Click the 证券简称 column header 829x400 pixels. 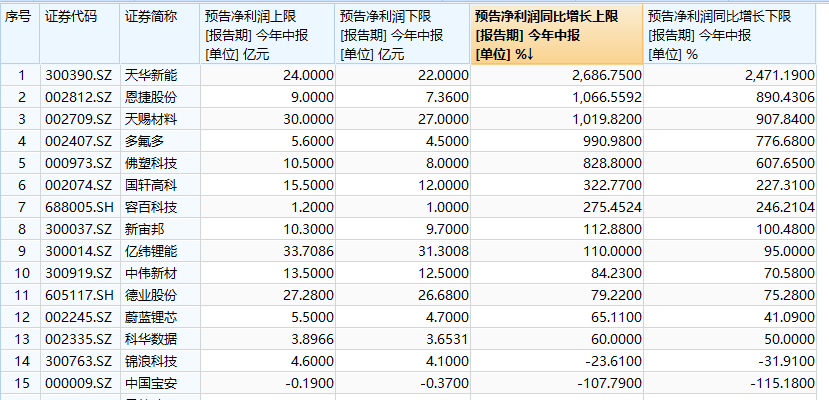(160, 34)
